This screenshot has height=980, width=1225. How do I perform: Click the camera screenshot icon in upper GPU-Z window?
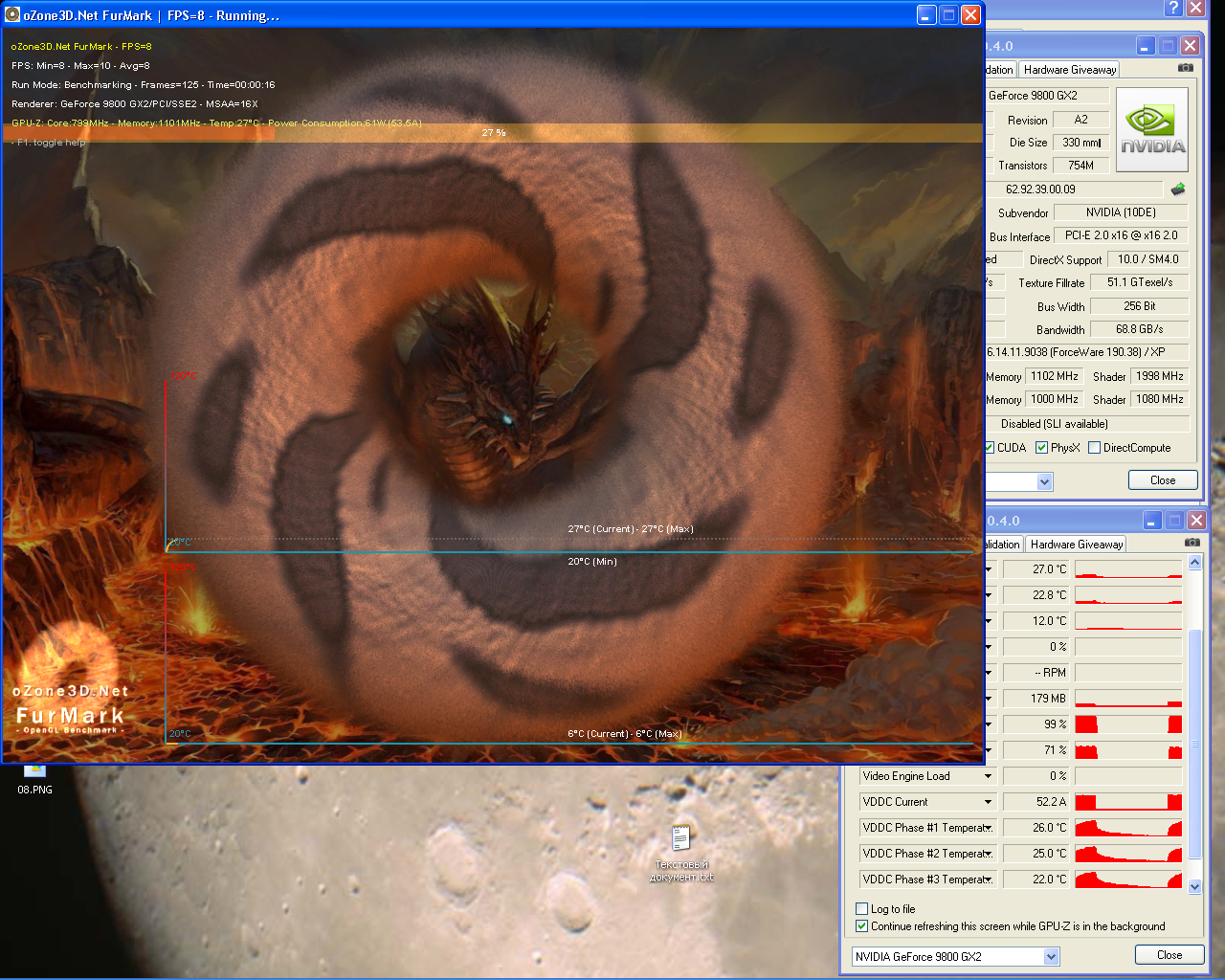click(1185, 68)
